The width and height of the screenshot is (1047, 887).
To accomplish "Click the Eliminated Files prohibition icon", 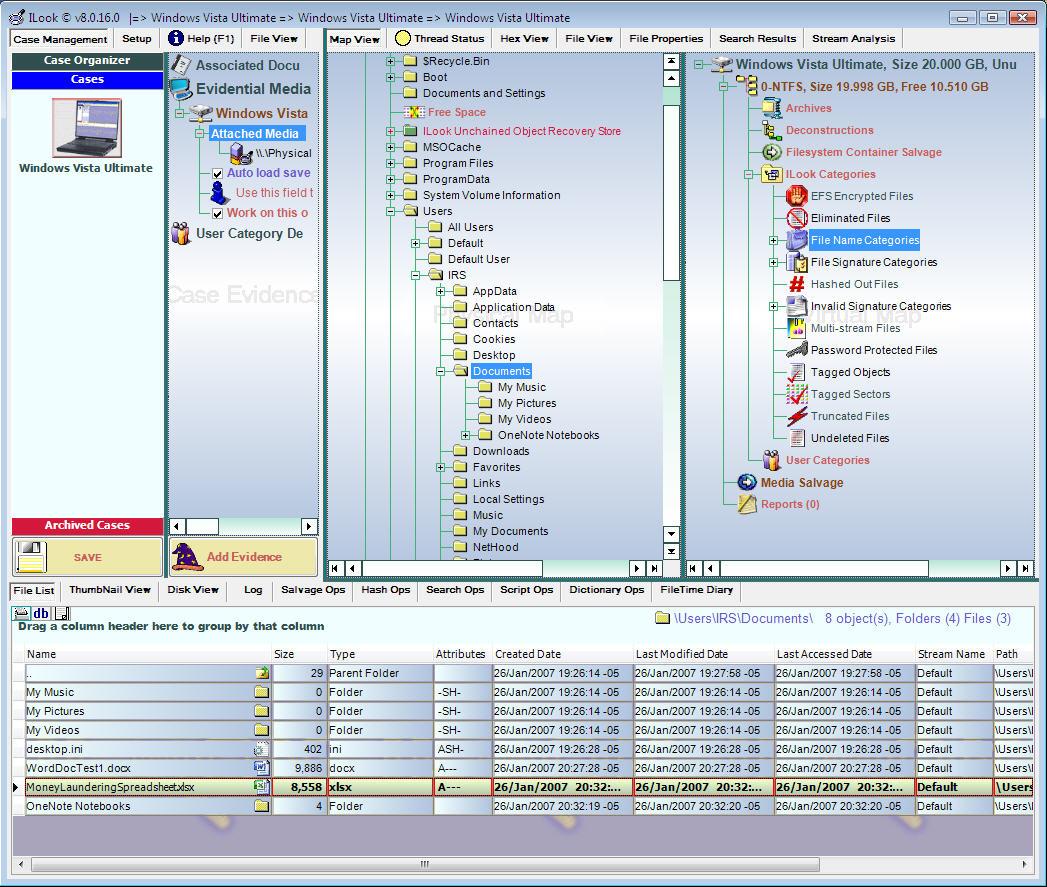I will coord(797,218).
